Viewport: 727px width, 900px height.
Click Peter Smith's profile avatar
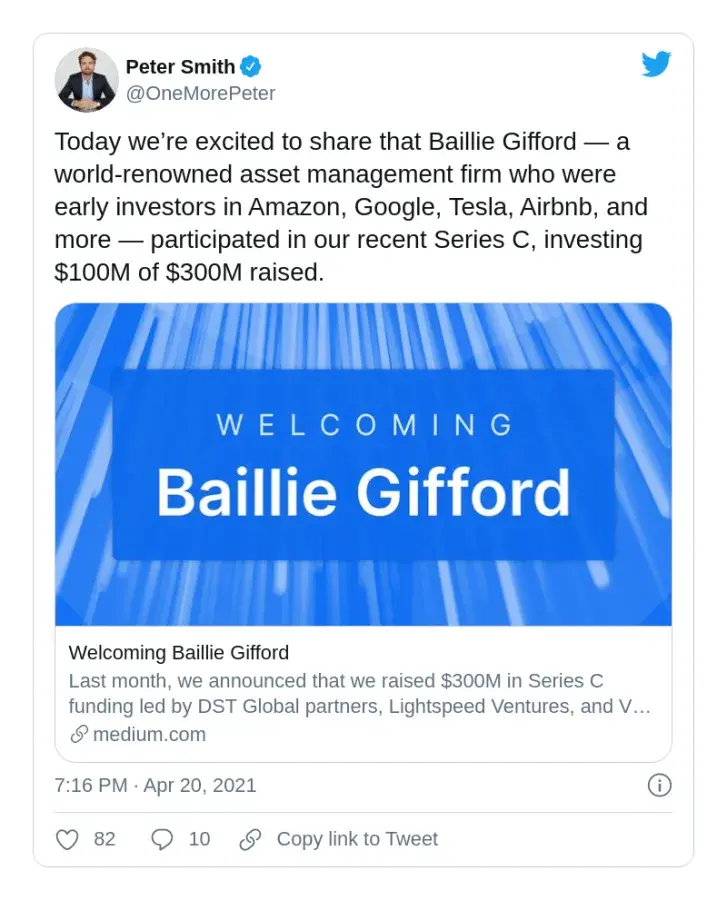pos(86,80)
